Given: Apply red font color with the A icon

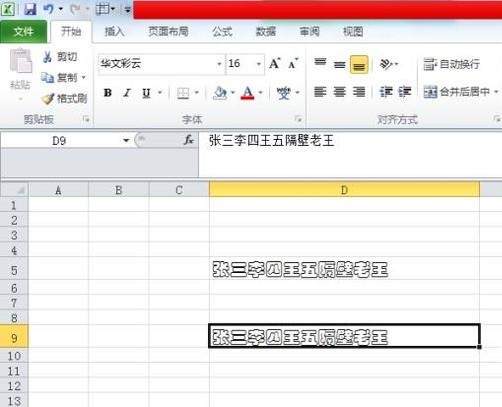Looking at the screenshot, I should pyautogui.click(x=247, y=93).
